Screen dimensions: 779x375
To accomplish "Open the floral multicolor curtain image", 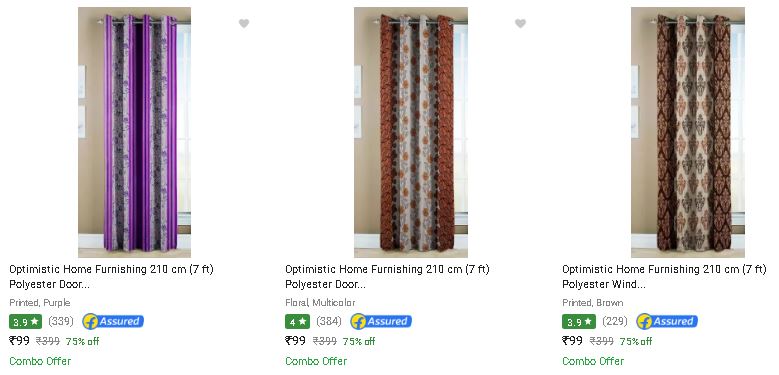I will coord(411,132).
